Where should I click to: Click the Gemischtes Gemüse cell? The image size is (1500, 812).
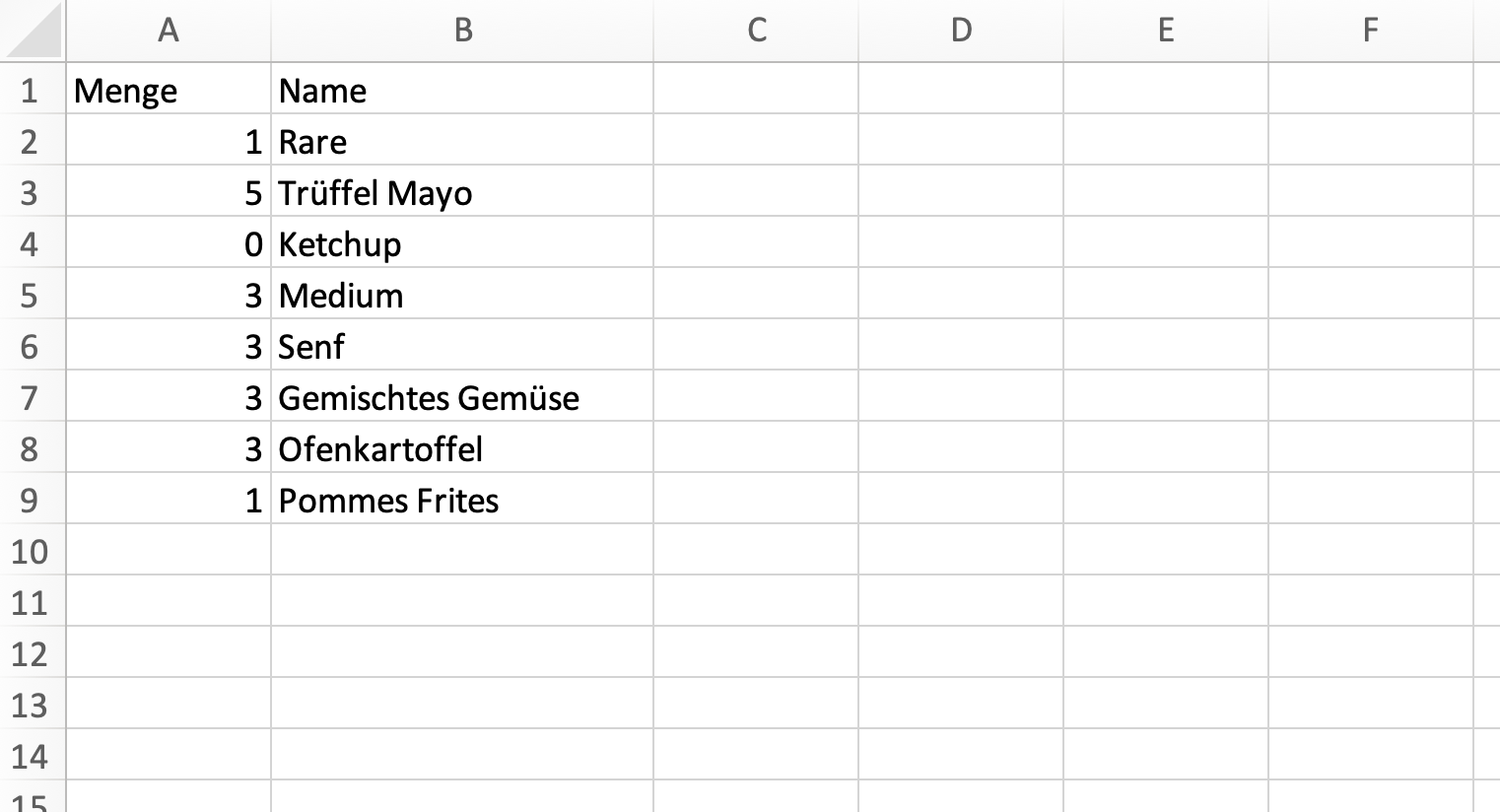(462, 396)
